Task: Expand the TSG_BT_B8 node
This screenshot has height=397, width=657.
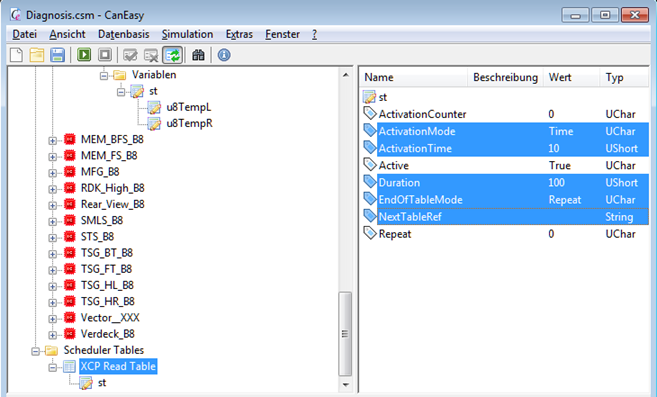Action: point(52,254)
